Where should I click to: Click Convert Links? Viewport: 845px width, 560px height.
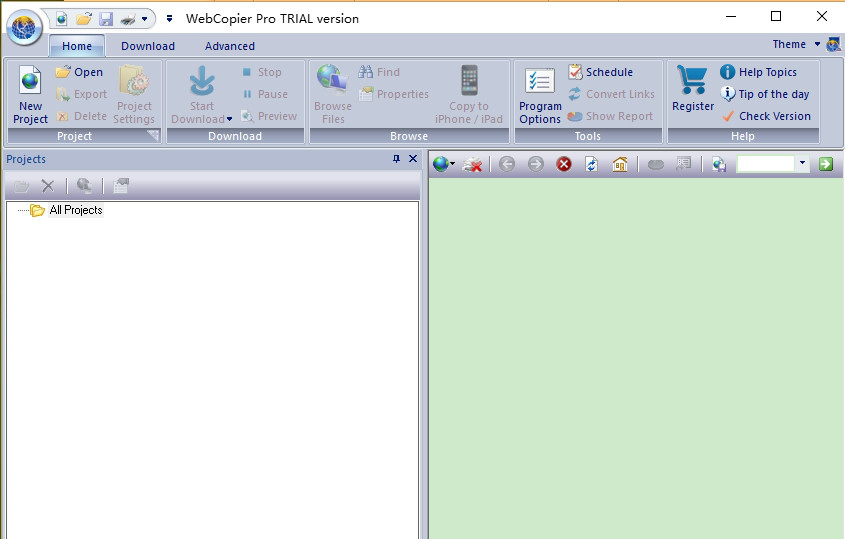pos(611,94)
